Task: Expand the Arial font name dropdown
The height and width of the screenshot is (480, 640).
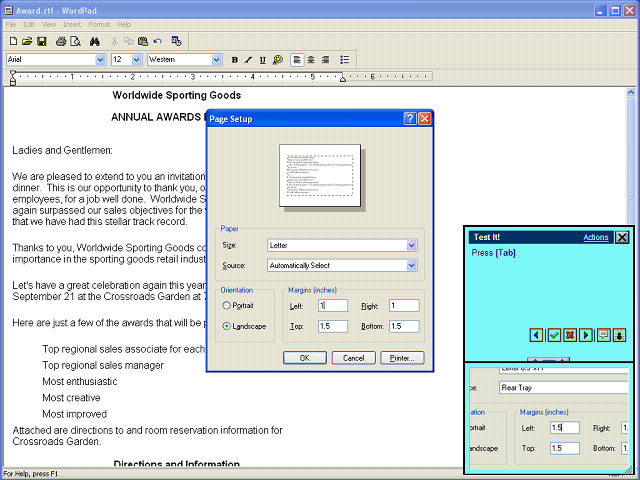Action: tap(99, 60)
